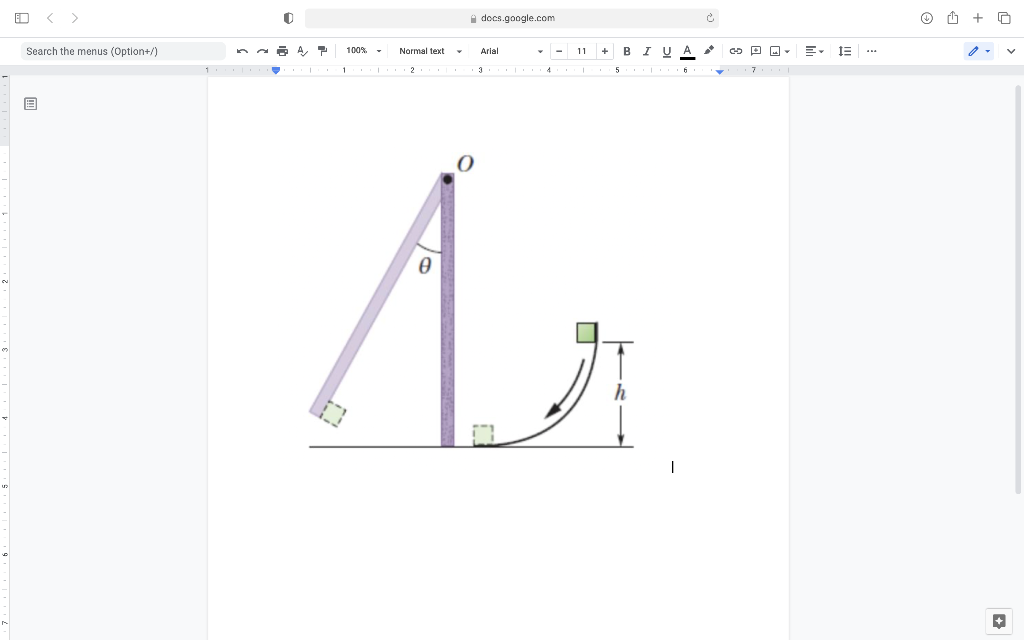
Task: Show Safari downloads
Action: point(927,18)
